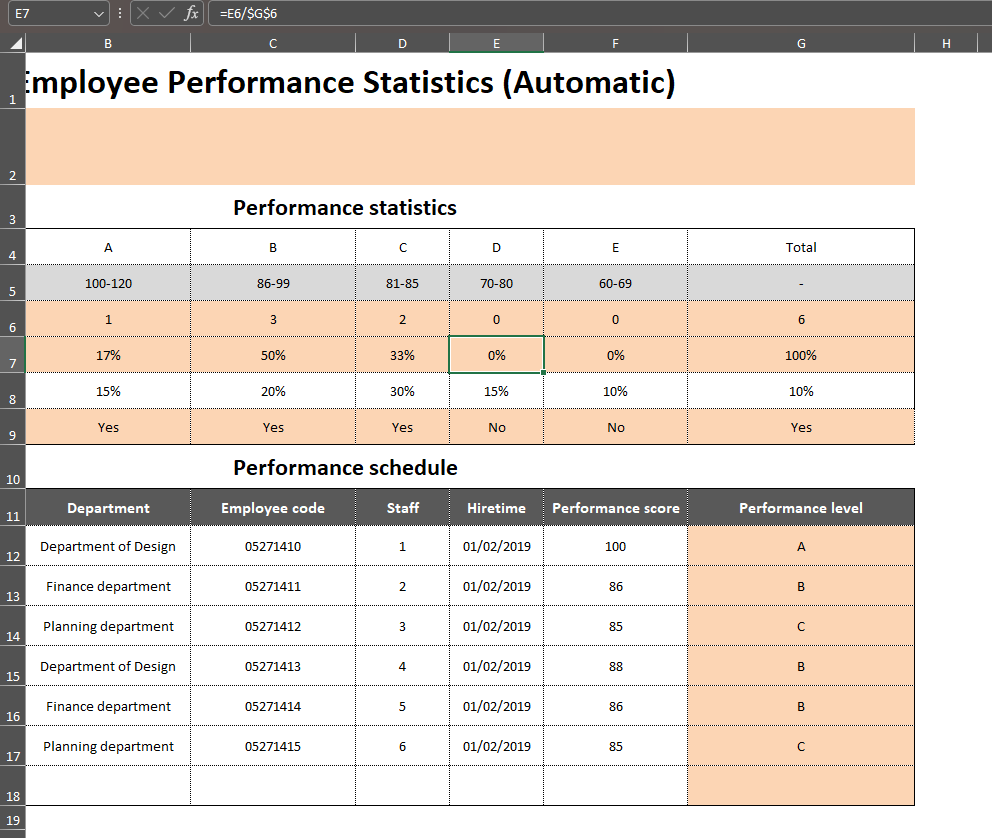
Task: Select the '50%' cell
Action: 273,355
